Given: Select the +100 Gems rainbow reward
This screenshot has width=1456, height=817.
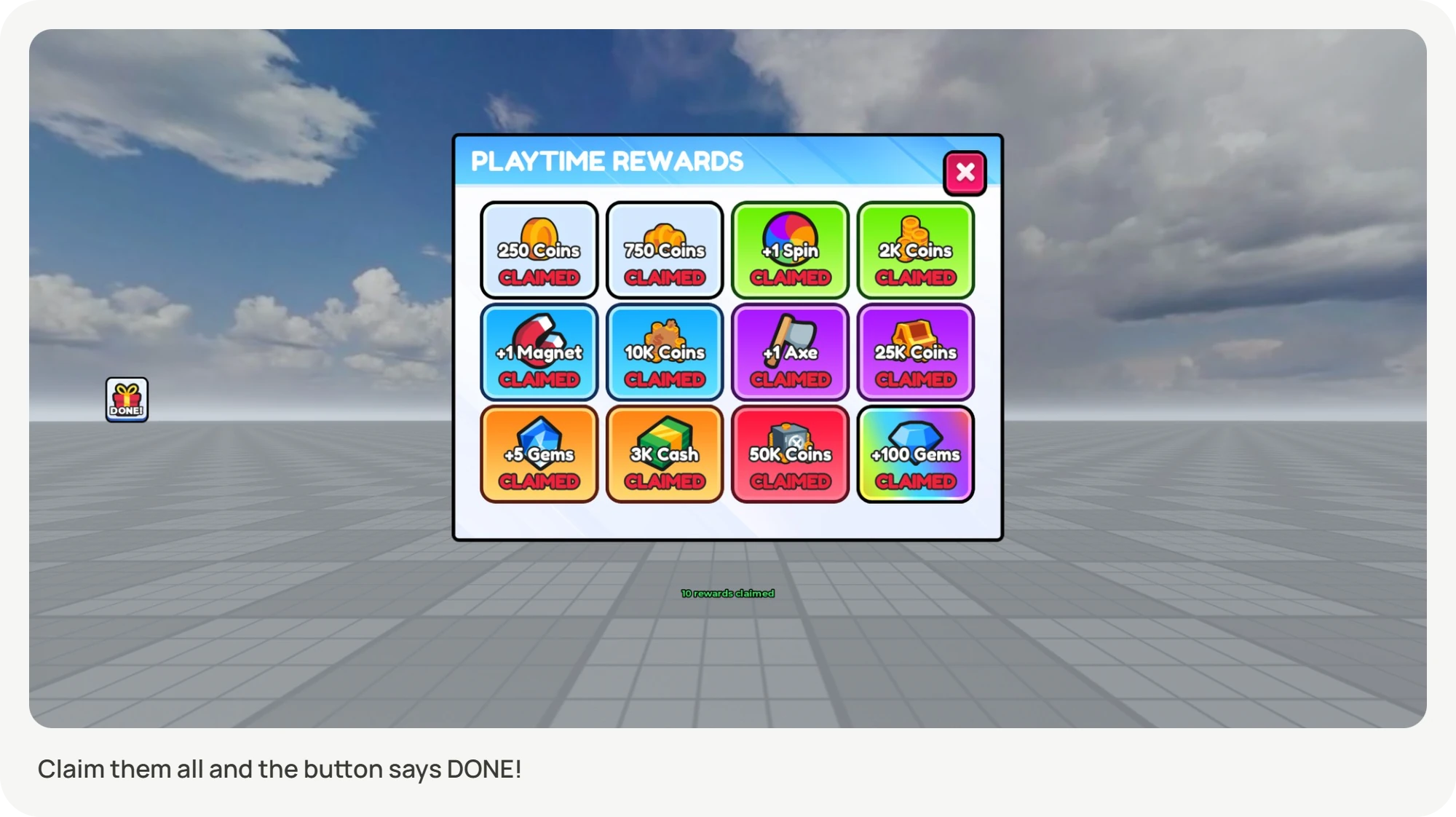Looking at the screenshot, I should tap(916, 454).
